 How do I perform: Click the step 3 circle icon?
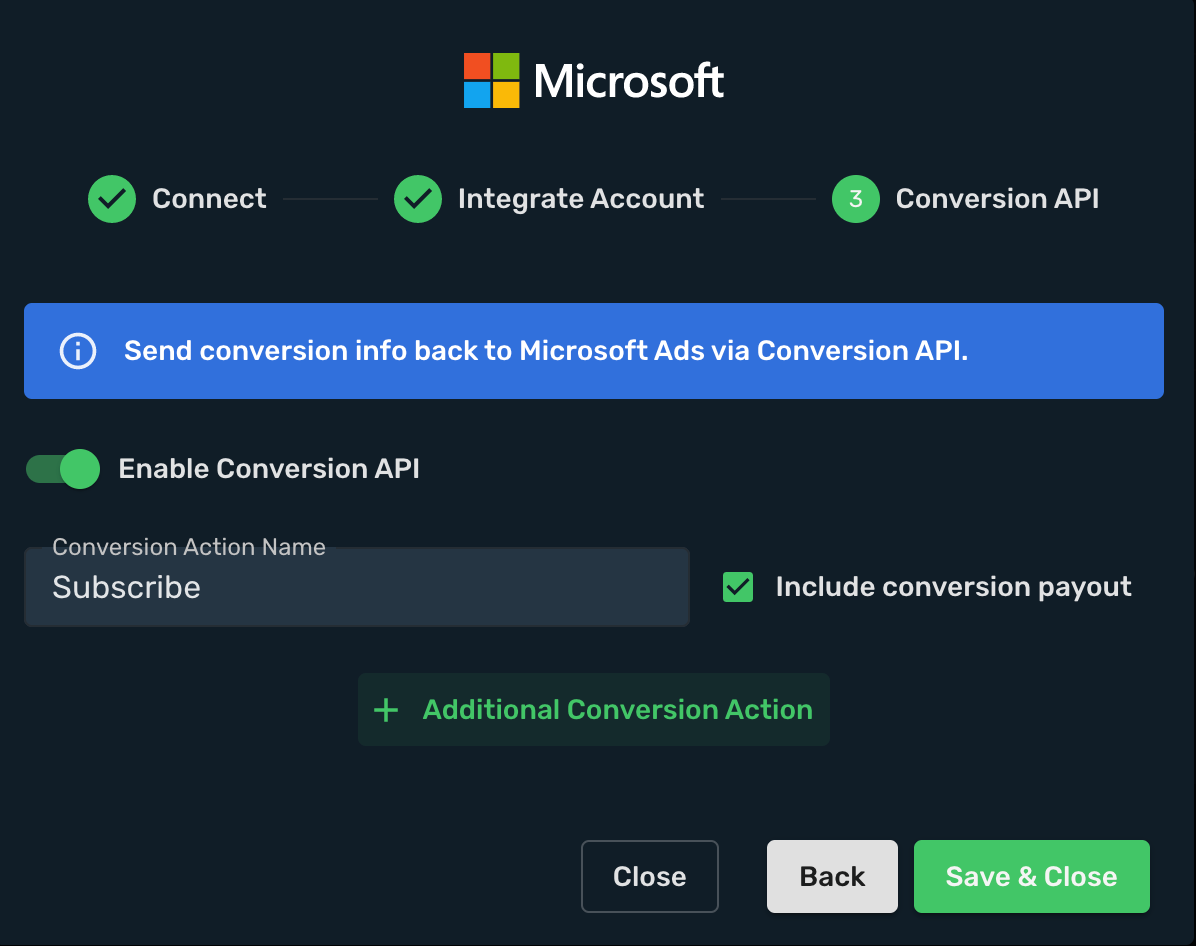click(856, 199)
